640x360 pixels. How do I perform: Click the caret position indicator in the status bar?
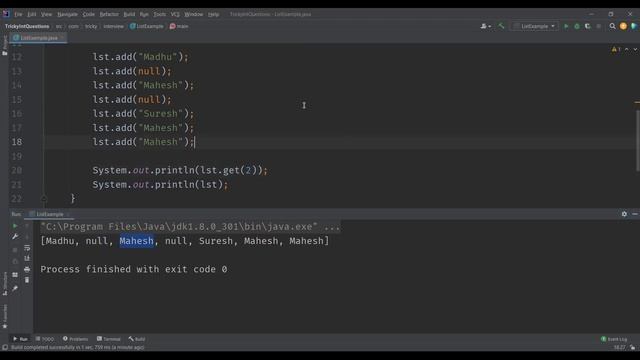(x=619, y=348)
